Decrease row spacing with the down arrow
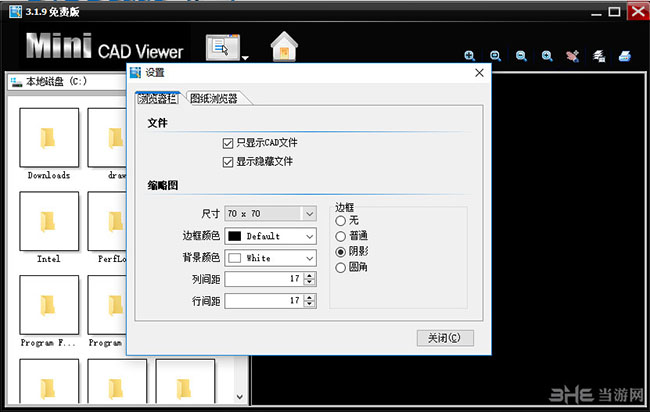 (x=310, y=304)
